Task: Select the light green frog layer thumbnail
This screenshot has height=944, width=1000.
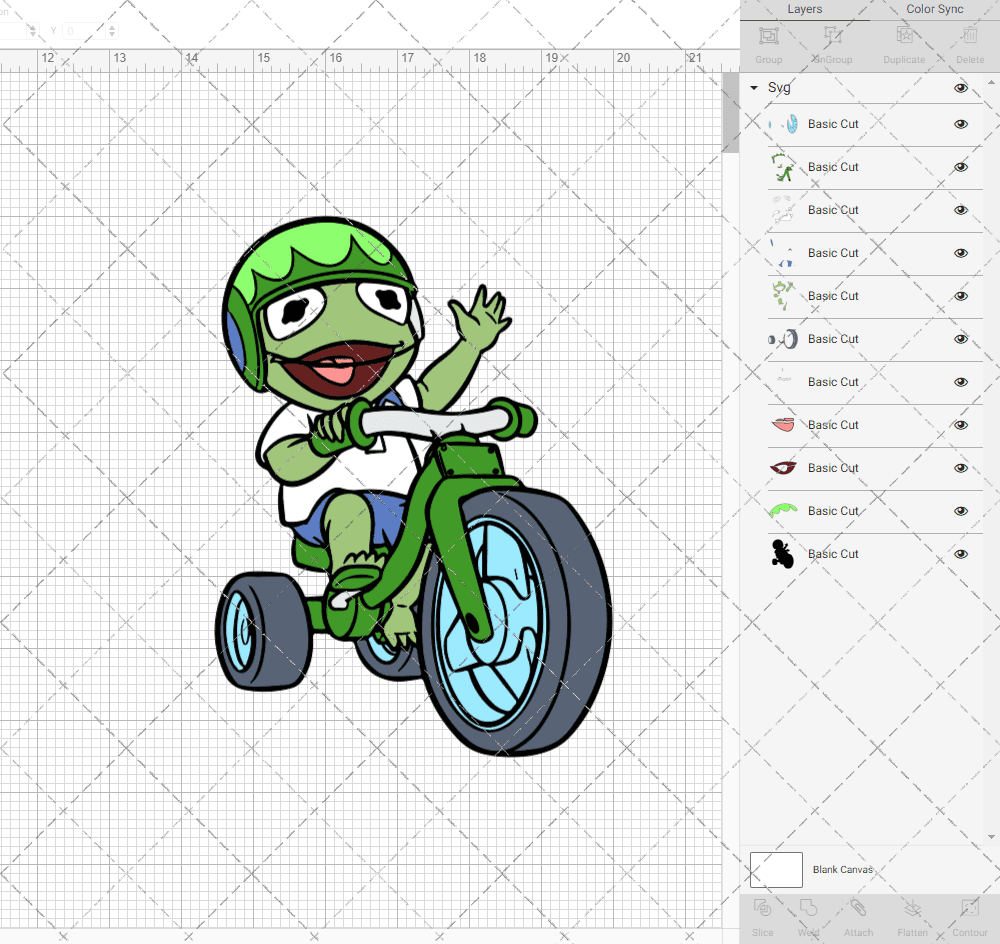Action: click(x=783, y=296)
